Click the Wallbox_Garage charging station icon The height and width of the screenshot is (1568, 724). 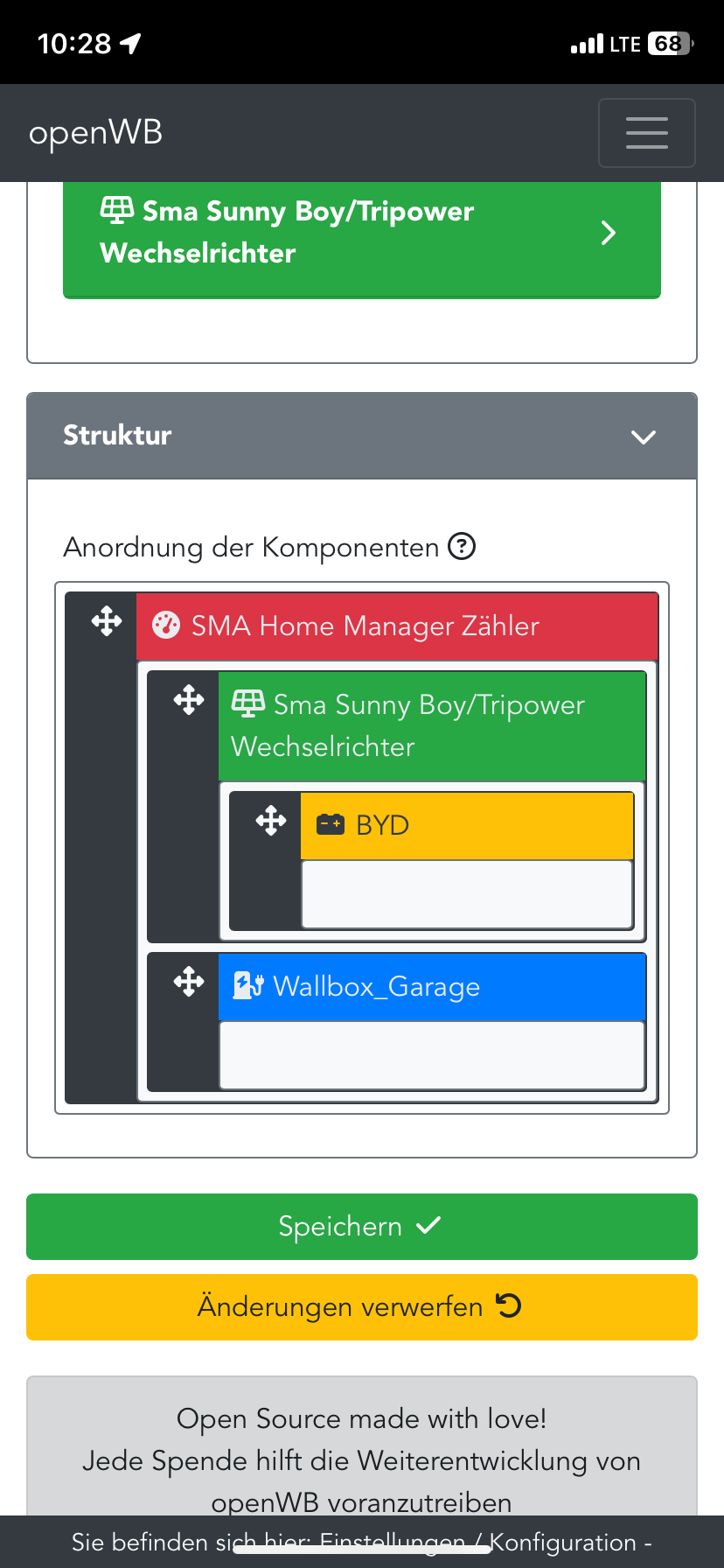coord(247,986)
